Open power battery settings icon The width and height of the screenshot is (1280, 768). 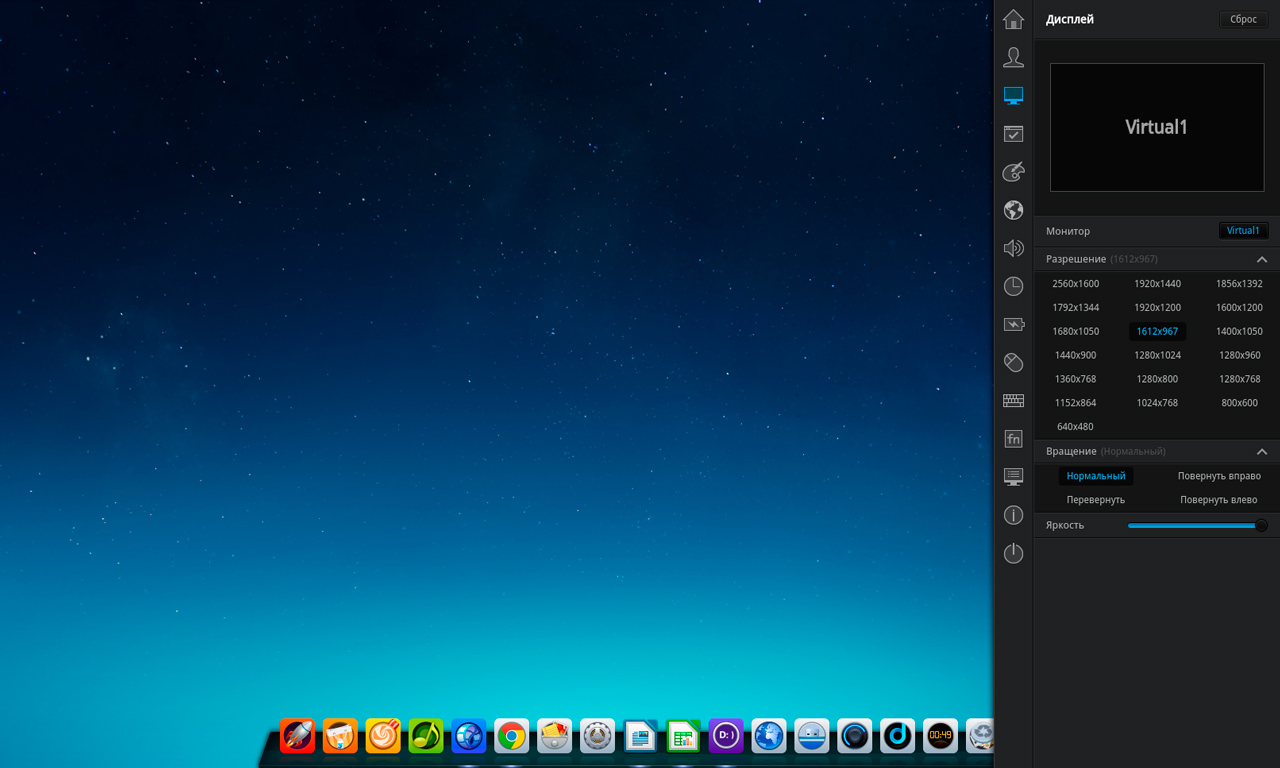[x=1013, y=324]
